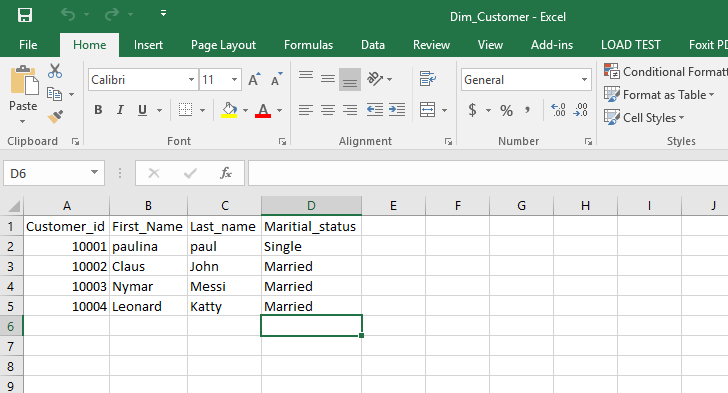
Task: Open the Name Box dropdown arrow
Action: coord(94,173)
